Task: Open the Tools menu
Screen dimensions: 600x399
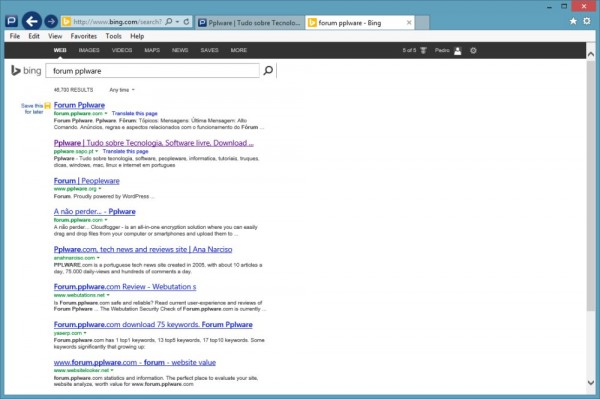Action: click(x=114, y=36)
